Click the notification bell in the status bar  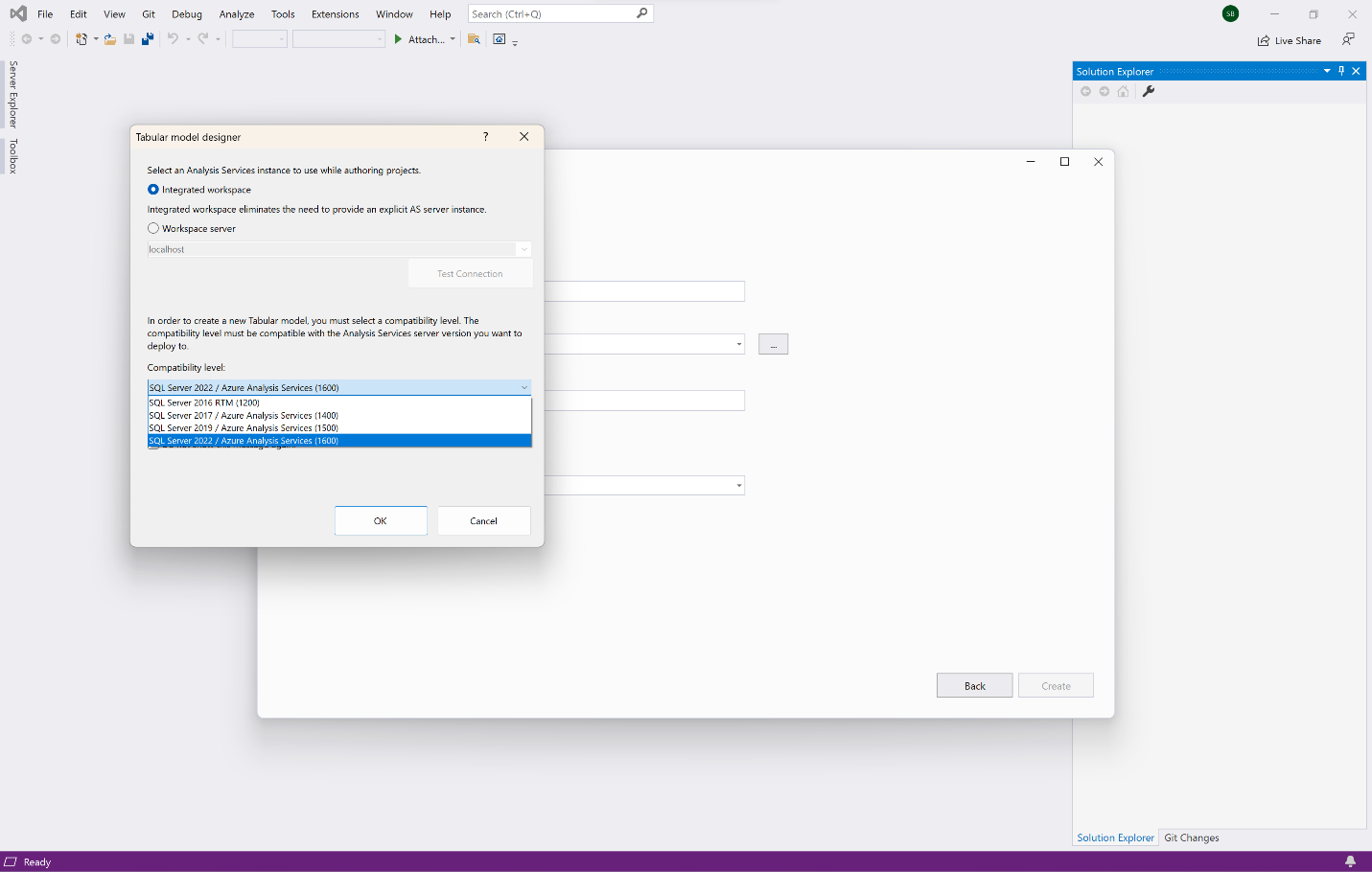pyautogui.click(x=1351, y=861)
